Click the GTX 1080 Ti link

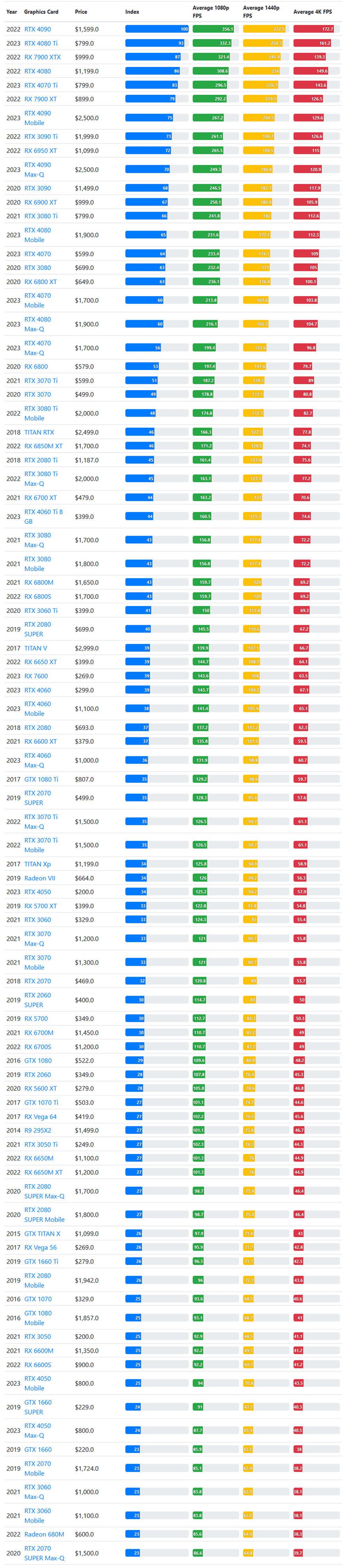point(41,779)
